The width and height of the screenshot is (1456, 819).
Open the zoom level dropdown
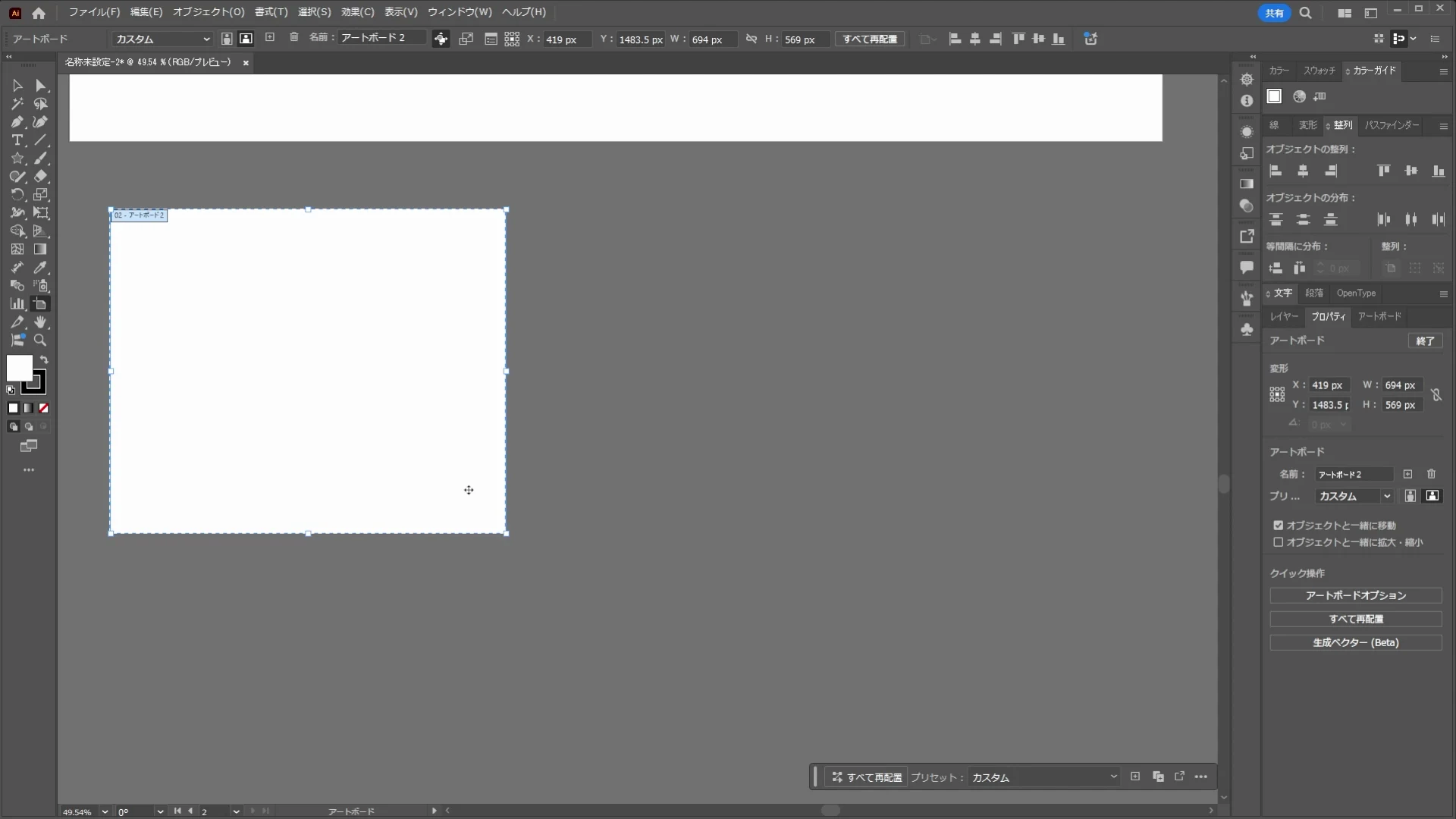tap(105, 811)
